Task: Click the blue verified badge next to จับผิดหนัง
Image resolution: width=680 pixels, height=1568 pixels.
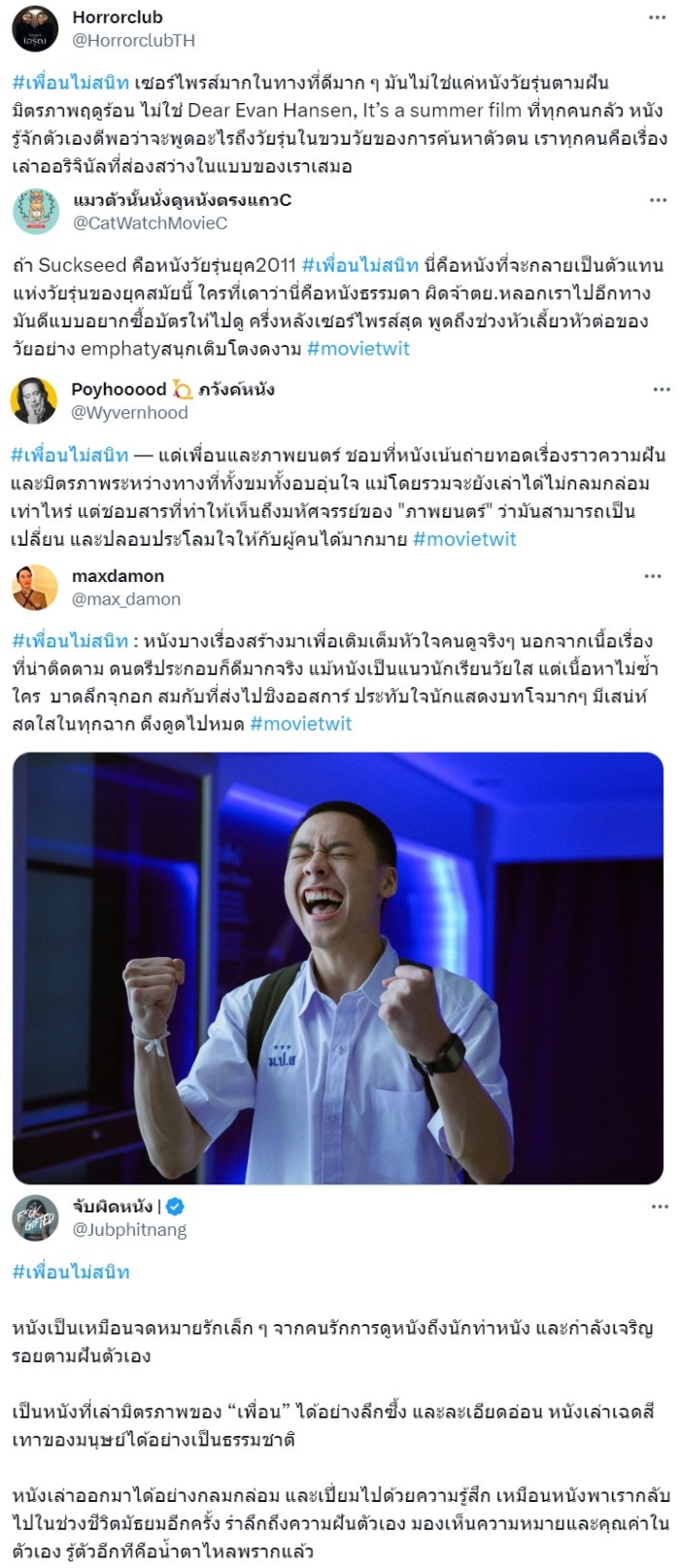Action: (176, 1207)
